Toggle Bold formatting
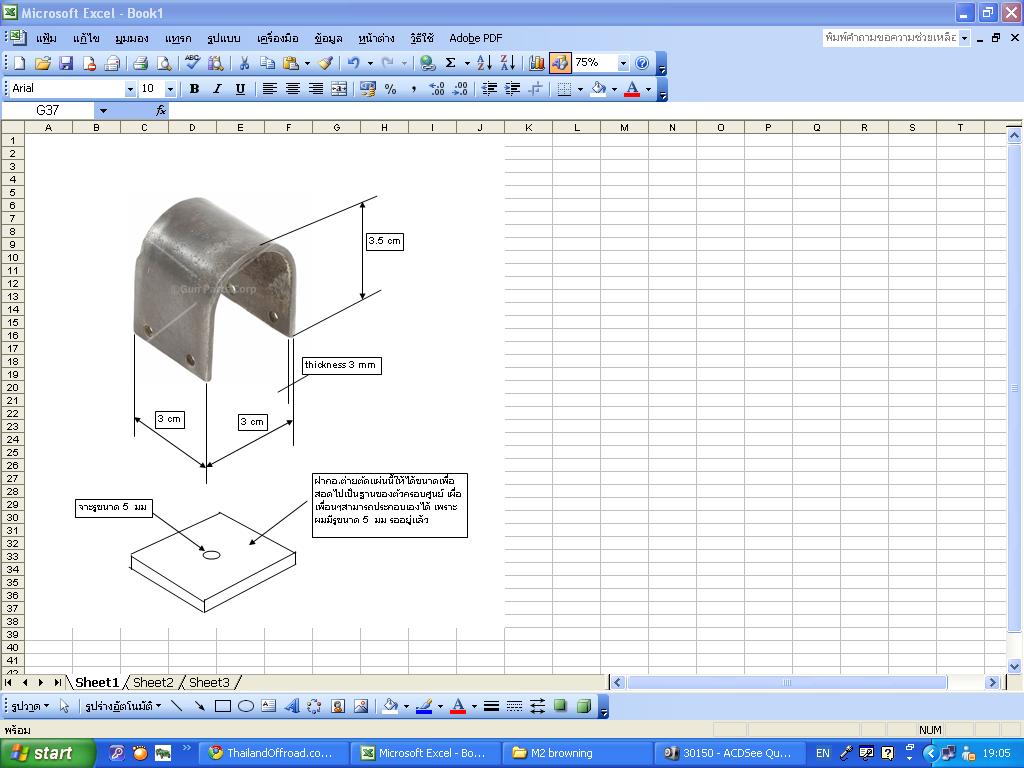 [x=194, y=89]
